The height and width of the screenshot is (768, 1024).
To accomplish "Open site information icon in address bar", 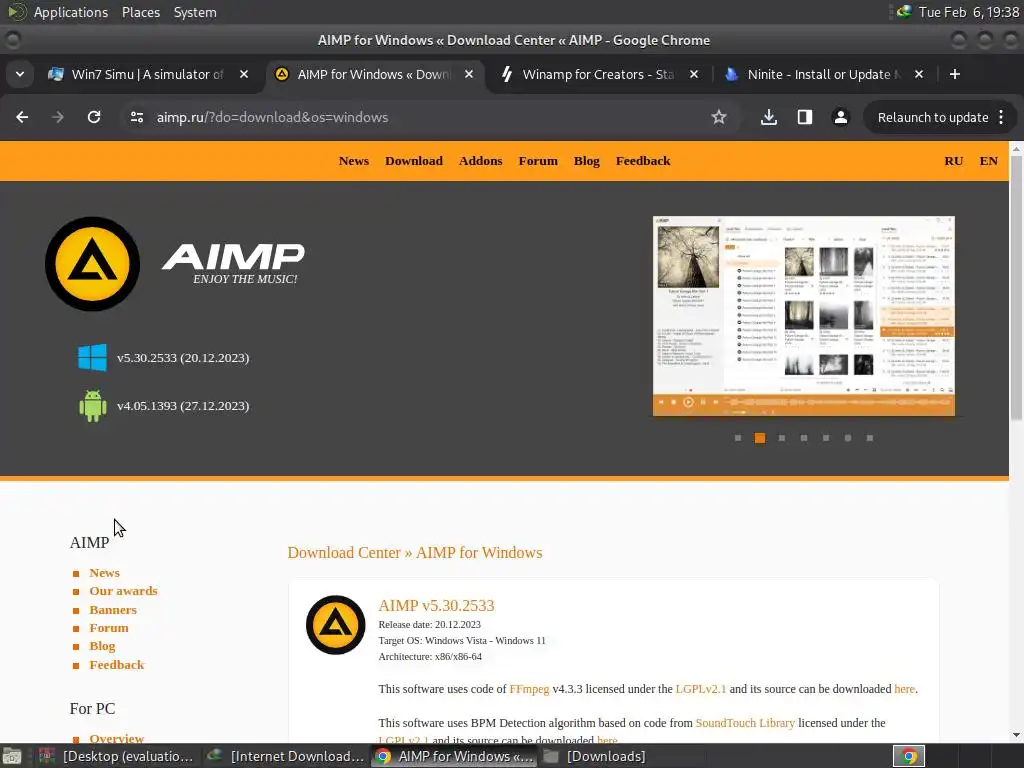I will (x=137, y=117).
